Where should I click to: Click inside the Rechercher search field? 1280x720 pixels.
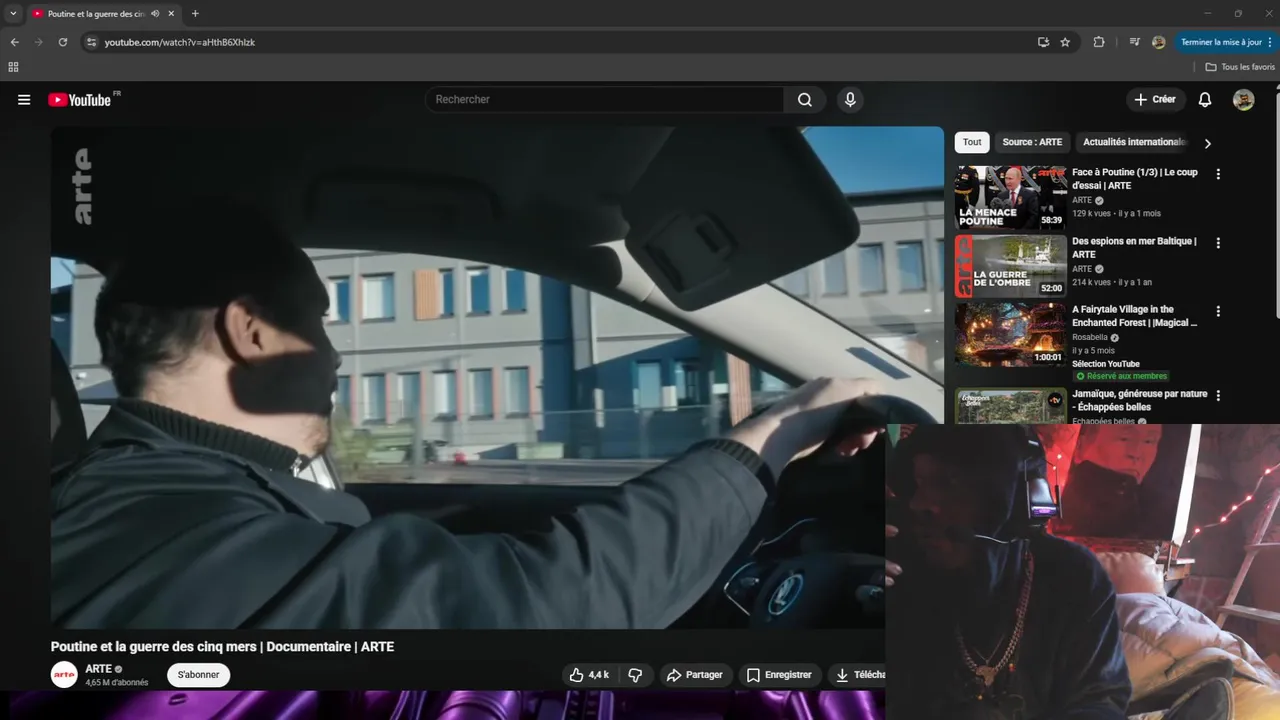[x=605, y=100]
